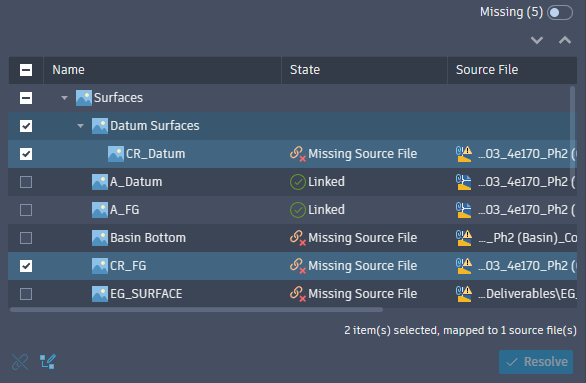Click the down chevron arrow
Screen dimensions: 586x383
coord(537,40)
